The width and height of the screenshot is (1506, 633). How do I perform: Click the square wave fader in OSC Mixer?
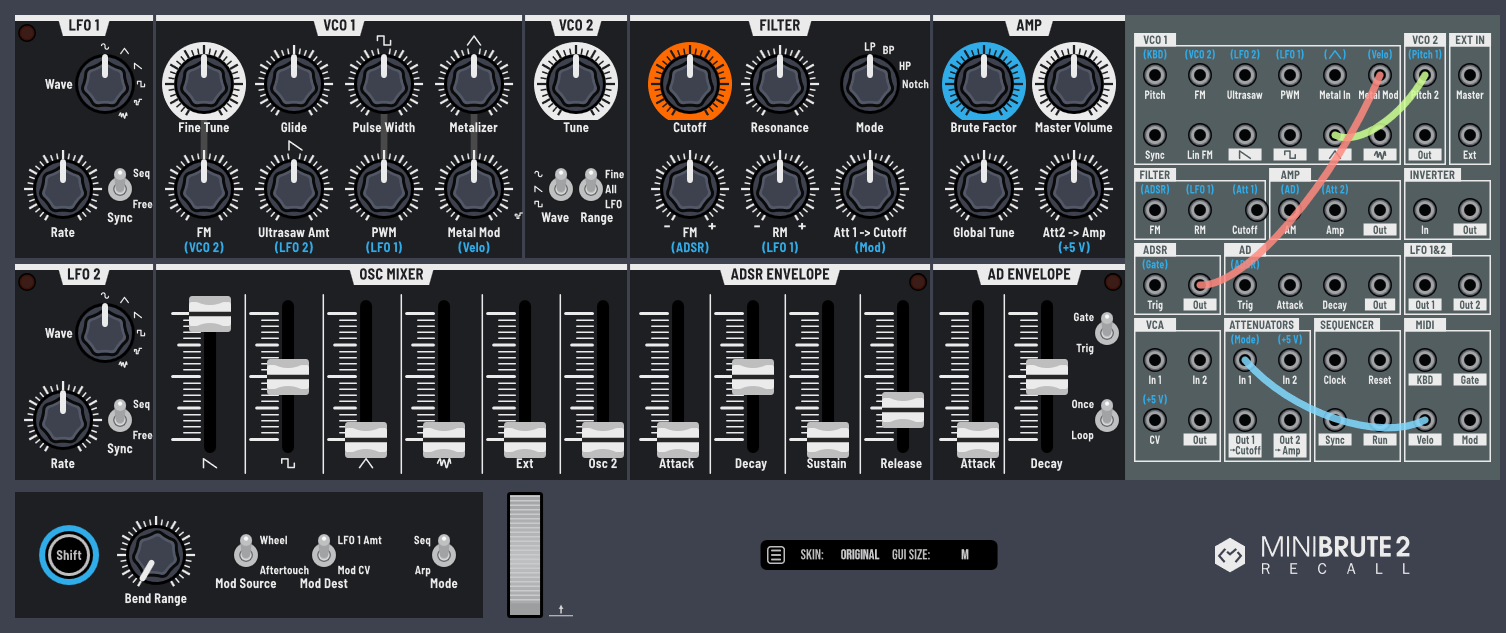tap(288, 376)
